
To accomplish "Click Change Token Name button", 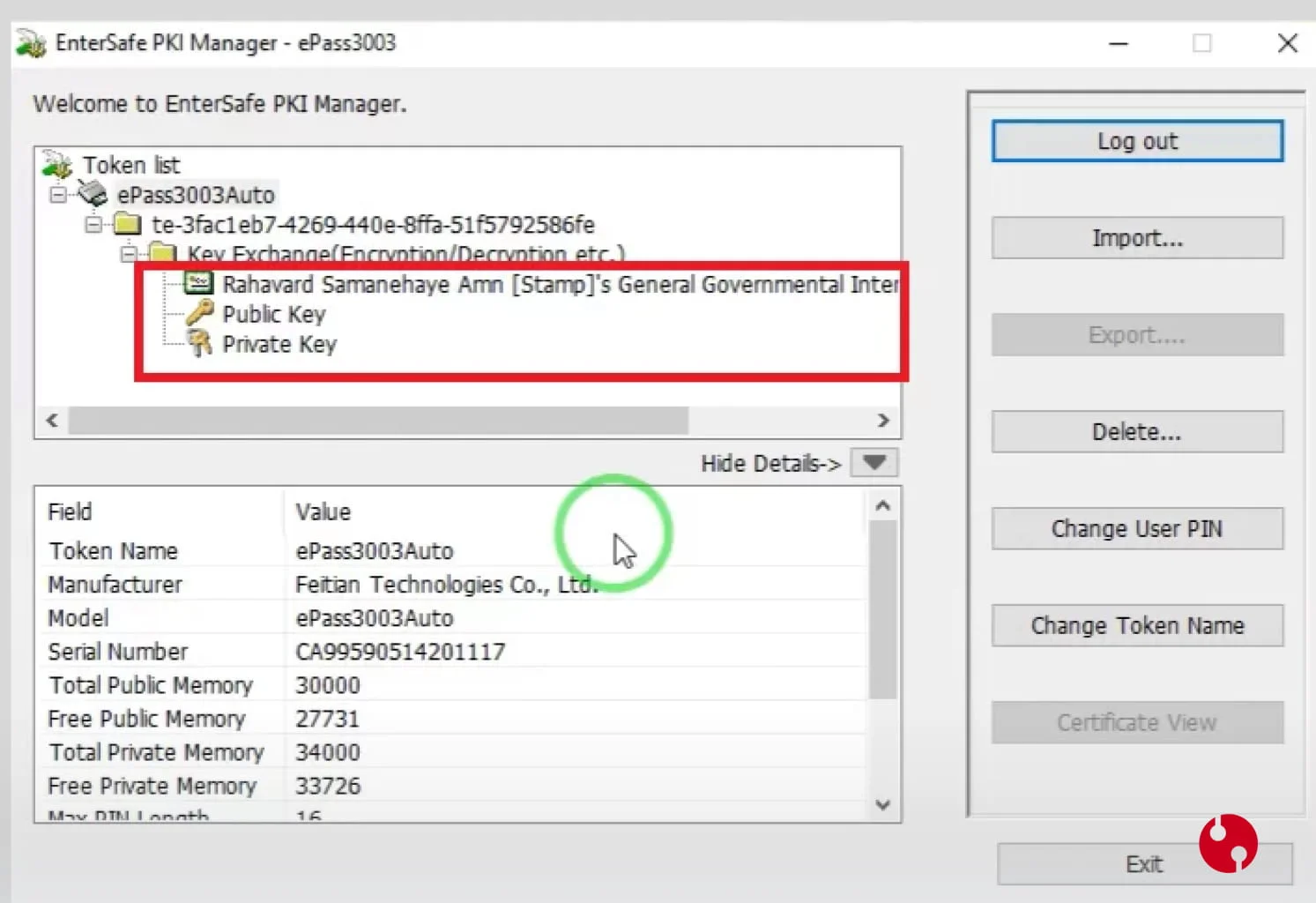I will tap(1137, 626).
